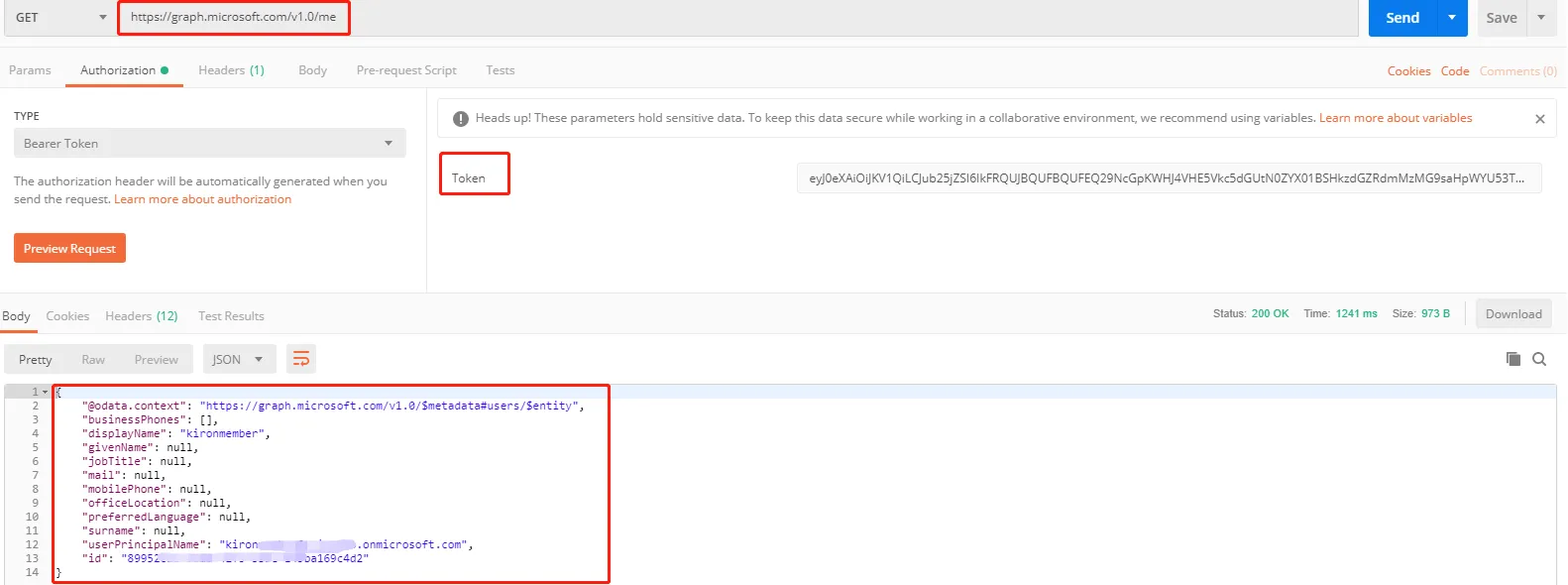Image resolution: width=1568 pixels, height=585 pixels.
Task: Click the 200 OK status text
Action: click(x=1270, y=313)
